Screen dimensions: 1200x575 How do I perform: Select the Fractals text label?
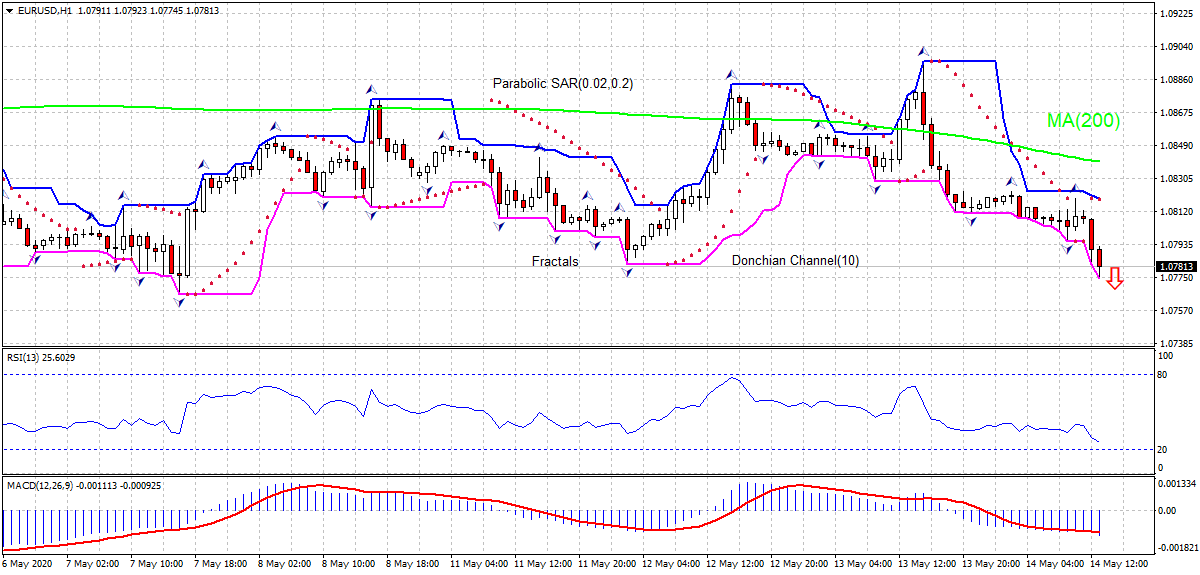(555, 261)
